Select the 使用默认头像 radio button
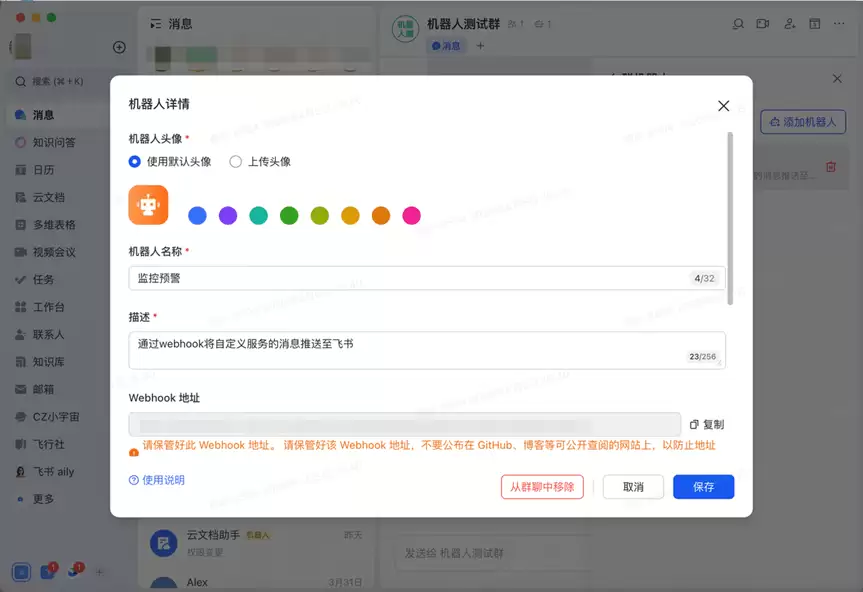Screen dimensions: 863x592 134,162
